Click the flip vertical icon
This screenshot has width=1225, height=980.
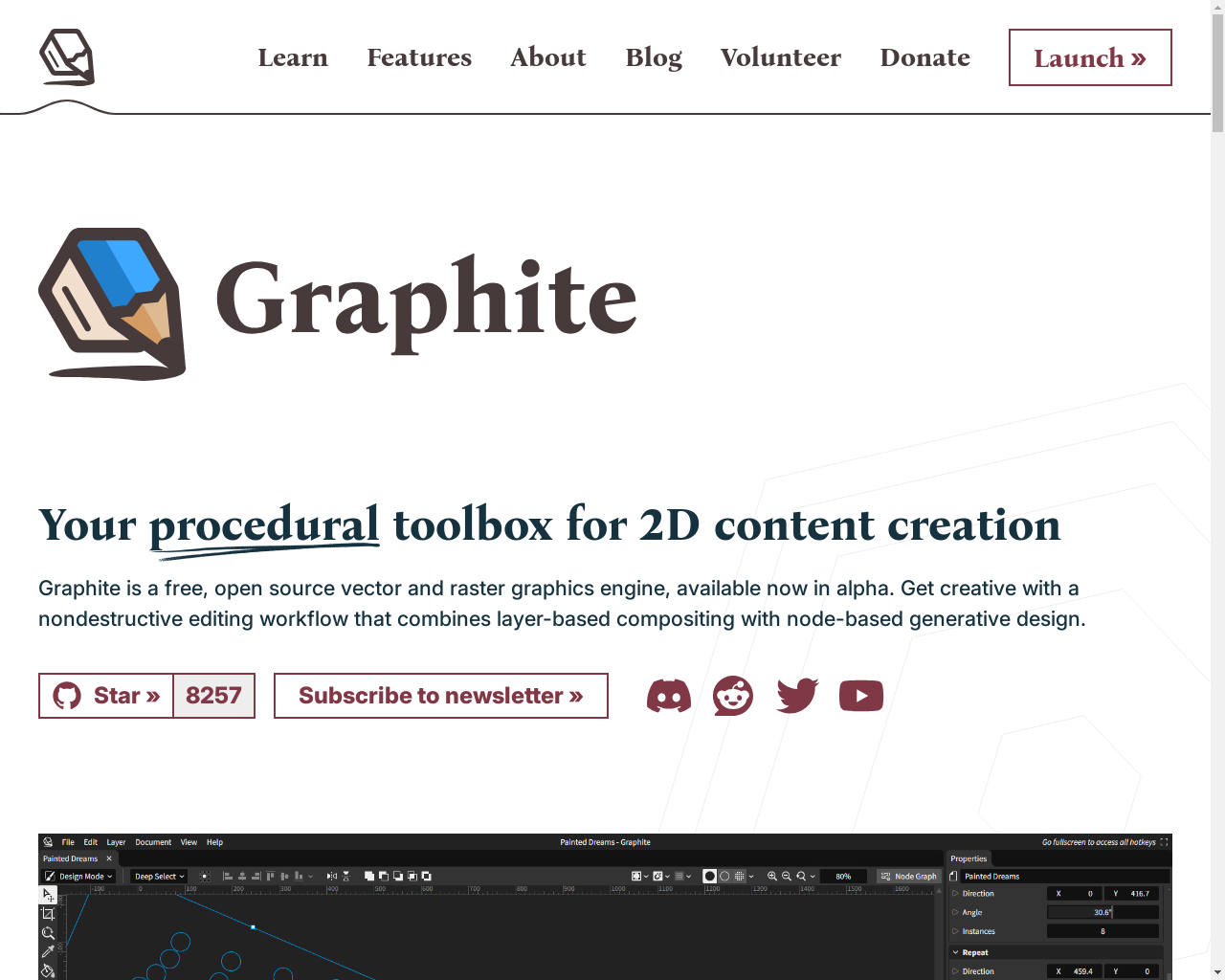point(345,876)
